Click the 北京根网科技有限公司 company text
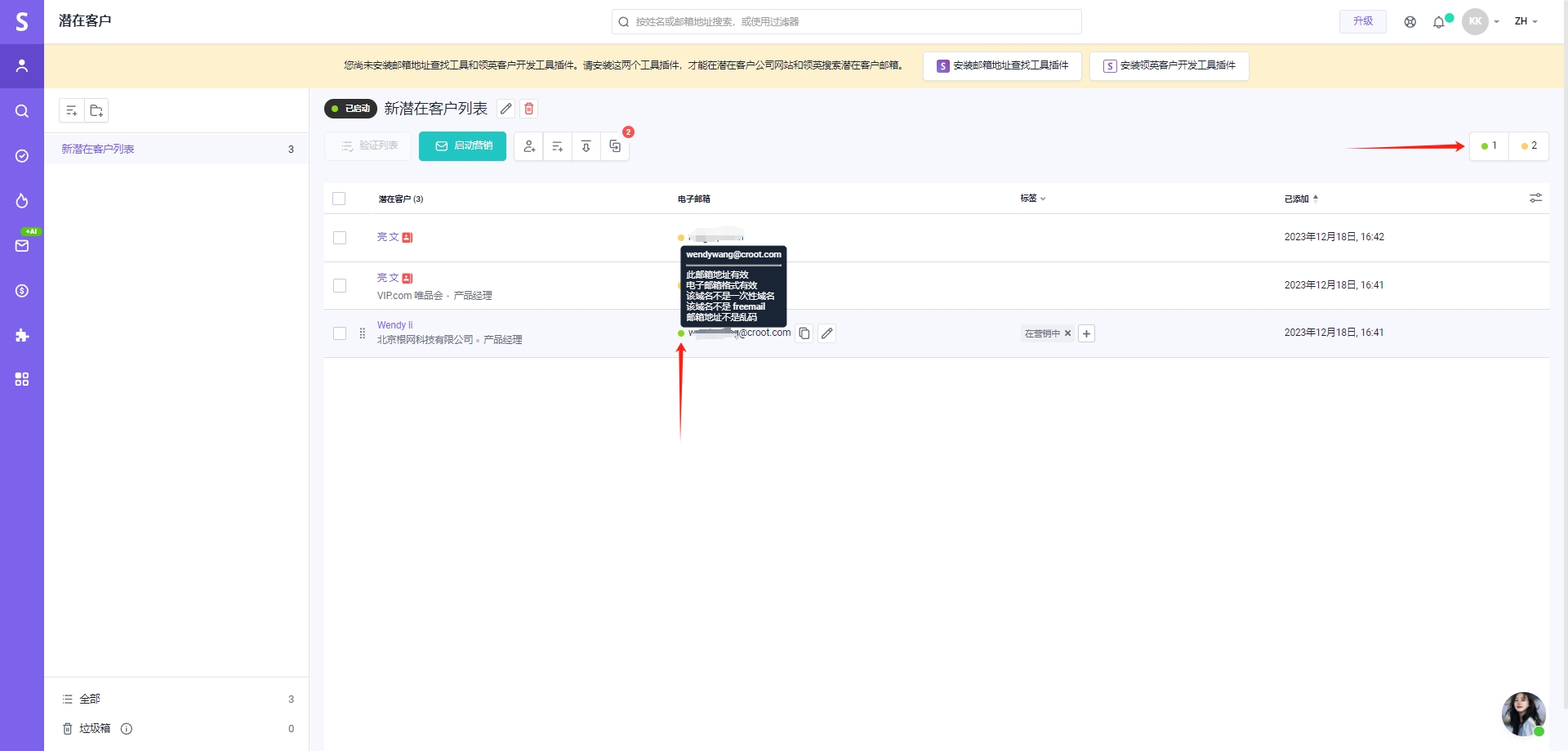The width and height of the screenshot is (1568, 751). pos(425,340)
